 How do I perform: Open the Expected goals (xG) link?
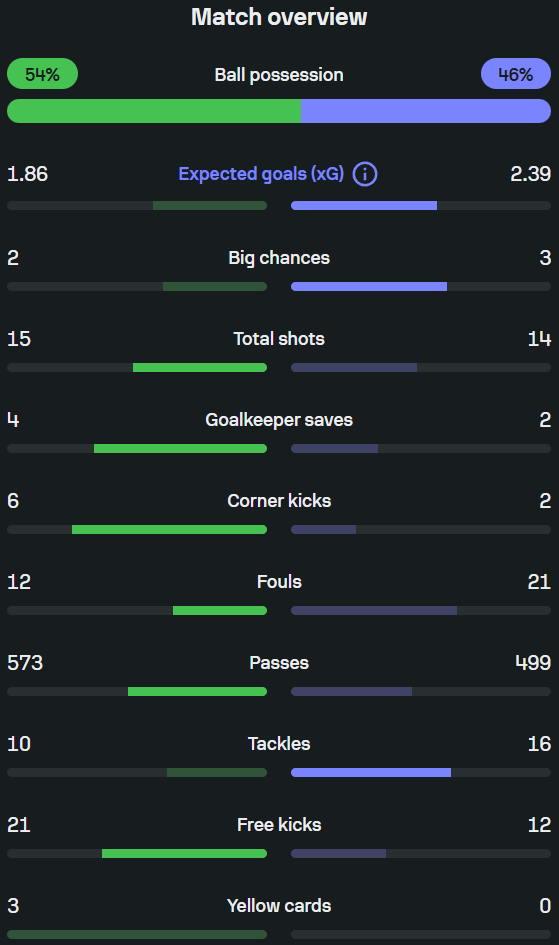click(261, 174)
